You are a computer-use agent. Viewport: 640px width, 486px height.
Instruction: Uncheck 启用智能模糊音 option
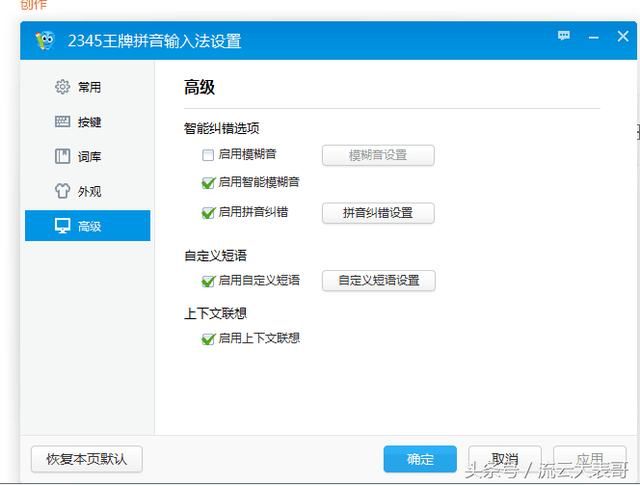(x=208, y=183)
